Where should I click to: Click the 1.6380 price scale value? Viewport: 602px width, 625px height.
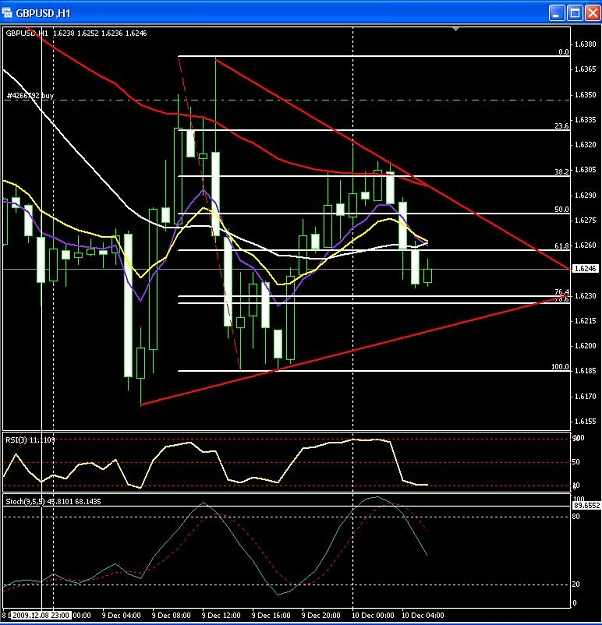point(585,44)
